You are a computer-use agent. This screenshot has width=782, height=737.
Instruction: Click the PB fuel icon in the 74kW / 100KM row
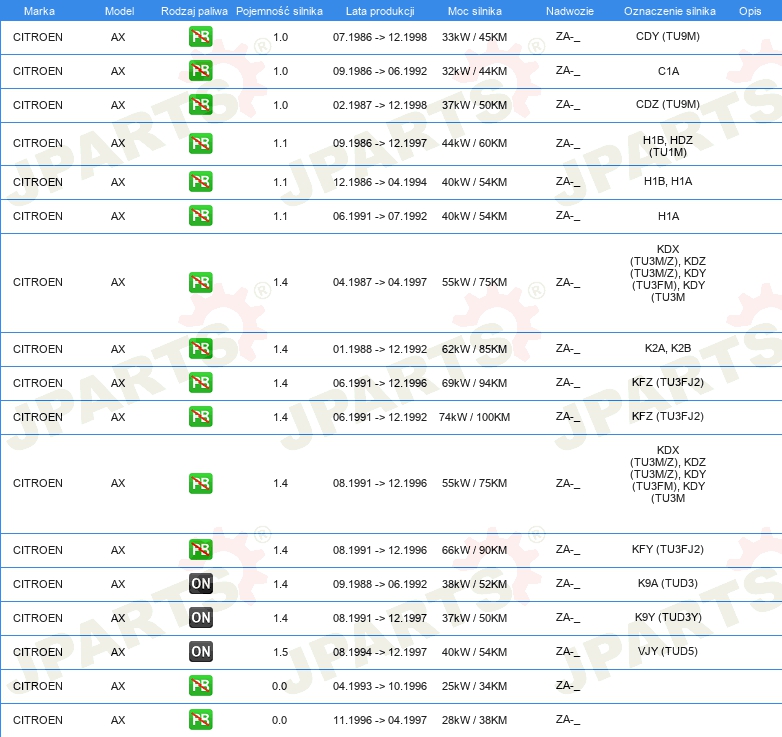pos(200,417)
